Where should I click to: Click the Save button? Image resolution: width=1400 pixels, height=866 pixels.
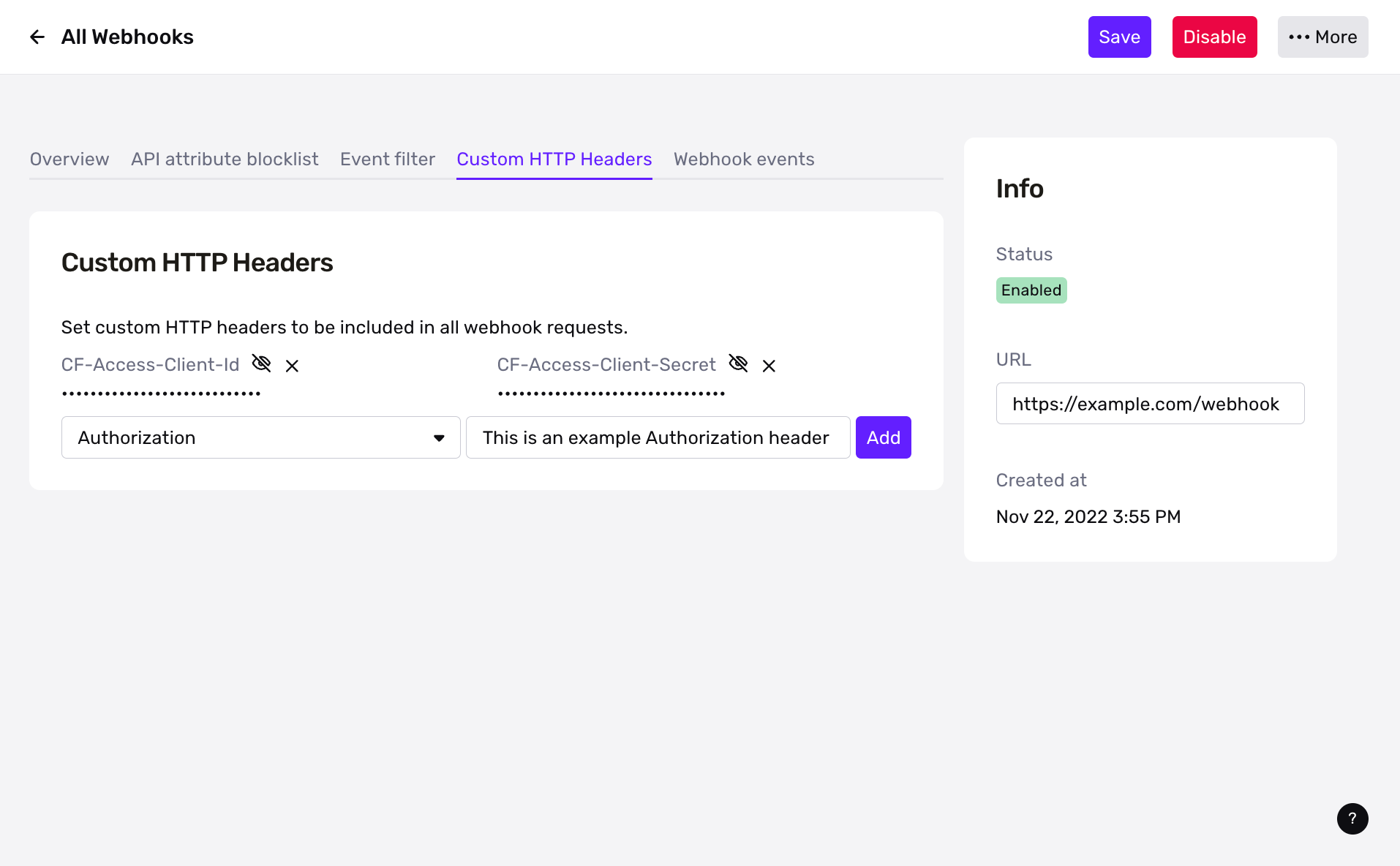click(1119, 37)
